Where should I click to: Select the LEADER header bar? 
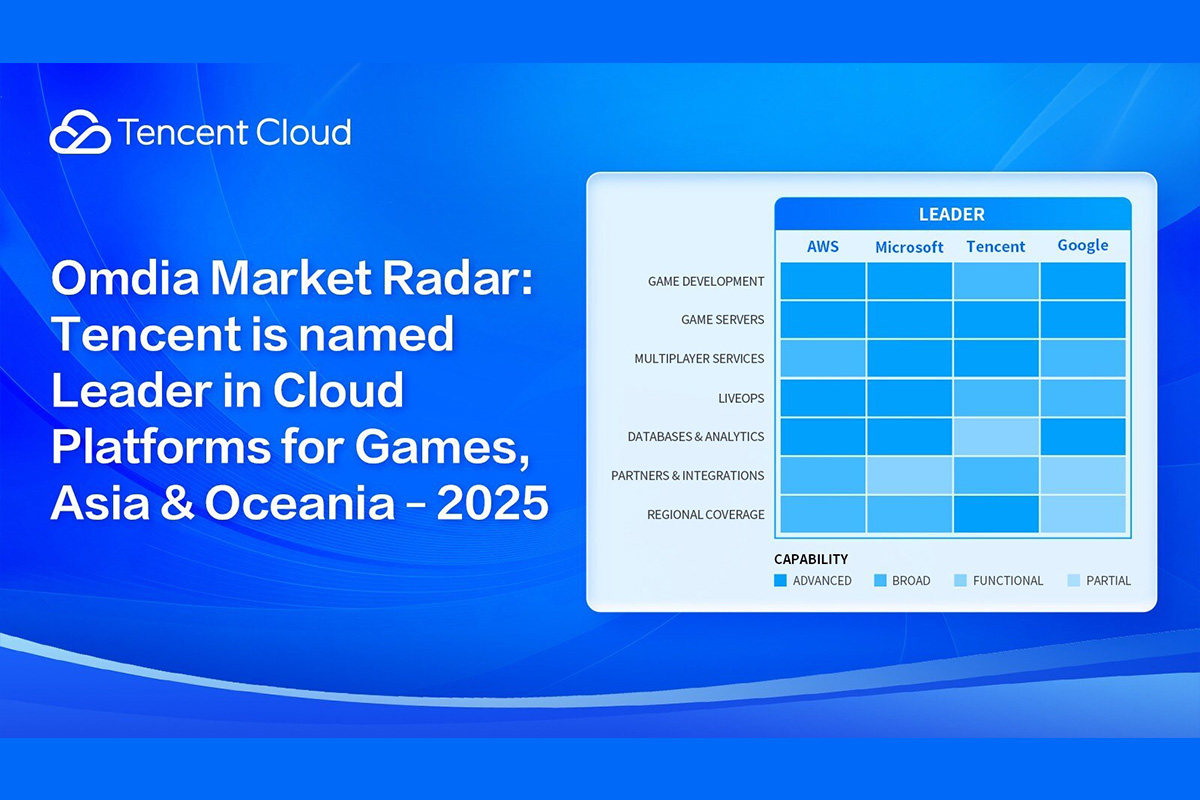pyautogui.click(x=952, y=214)
